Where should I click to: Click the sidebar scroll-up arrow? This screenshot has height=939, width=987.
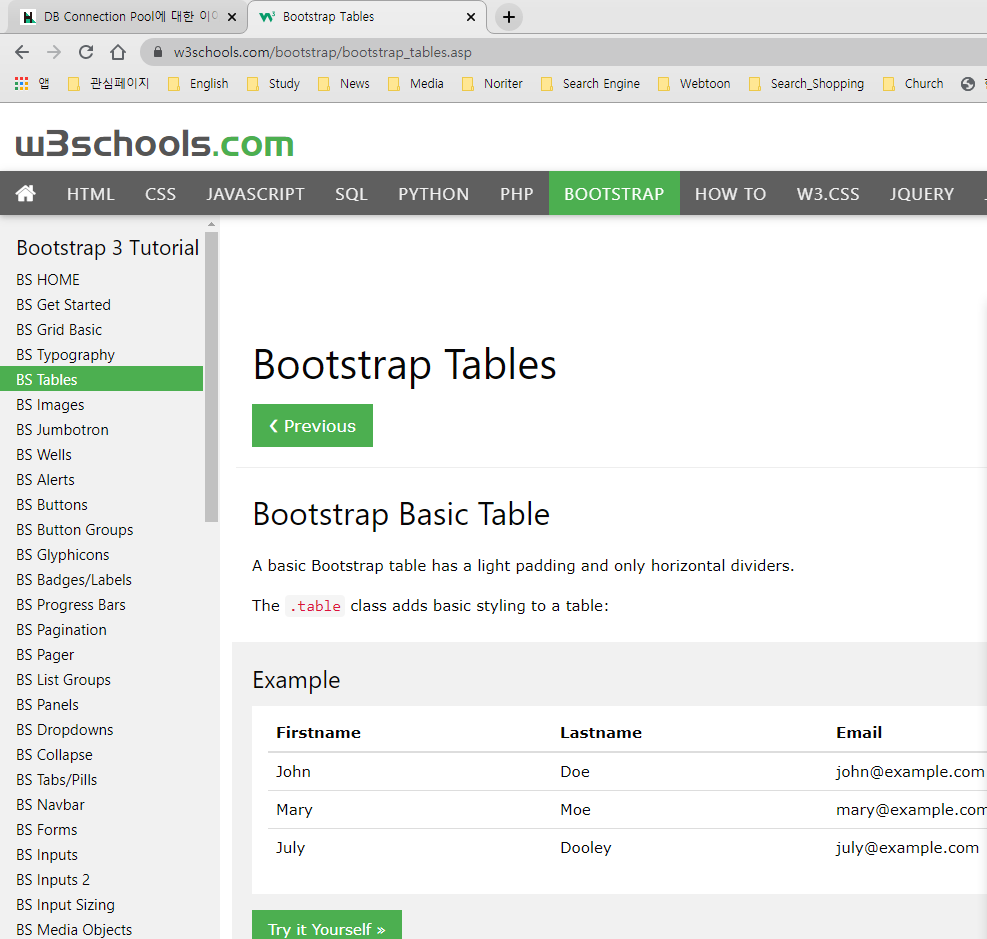[212, 224]
